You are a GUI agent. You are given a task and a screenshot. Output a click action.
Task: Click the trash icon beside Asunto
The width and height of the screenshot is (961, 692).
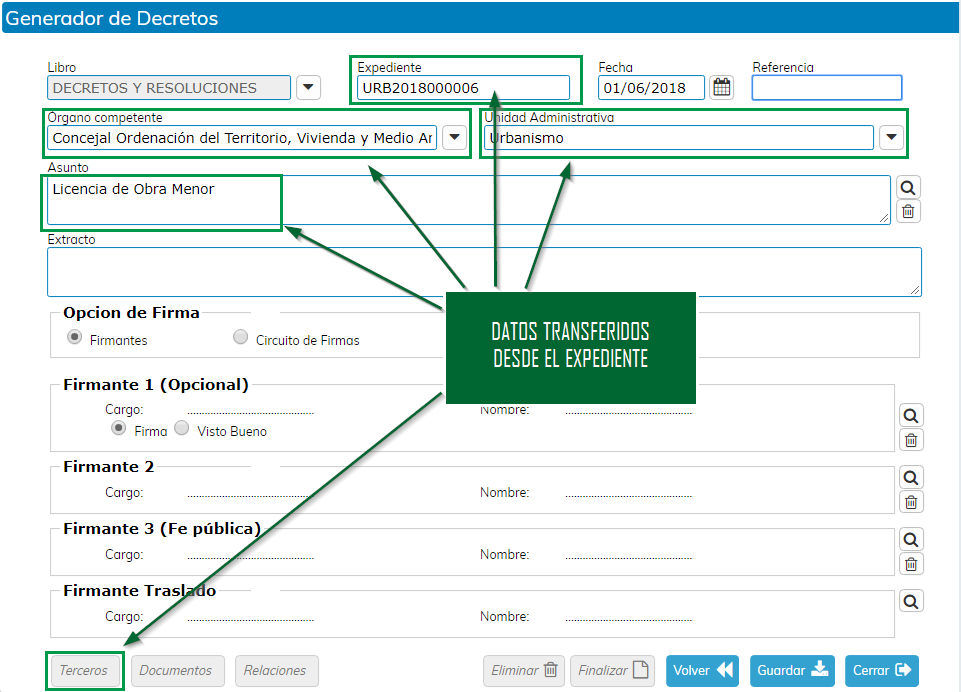908,211
